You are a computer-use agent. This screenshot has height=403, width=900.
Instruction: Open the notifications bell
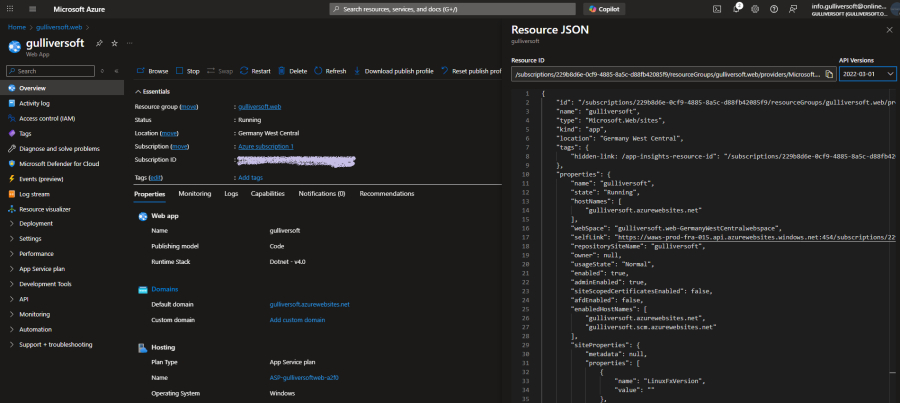tap(737, 8)
